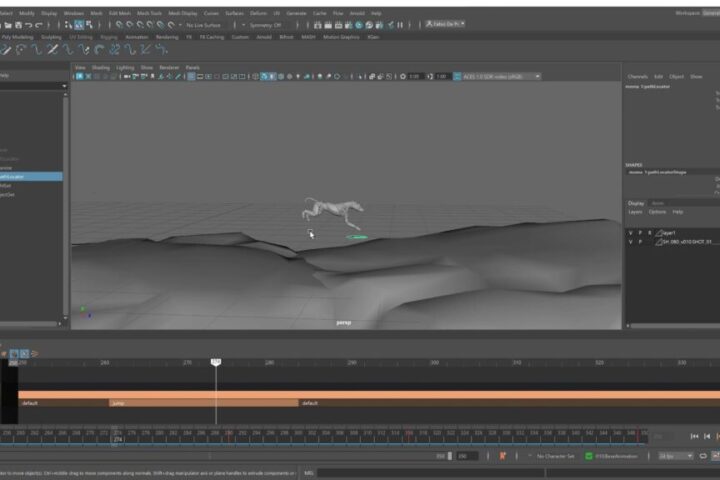Click first curve tool on the shelf
The width and height of the screenshot is (720, 480).
click(6, 49)
